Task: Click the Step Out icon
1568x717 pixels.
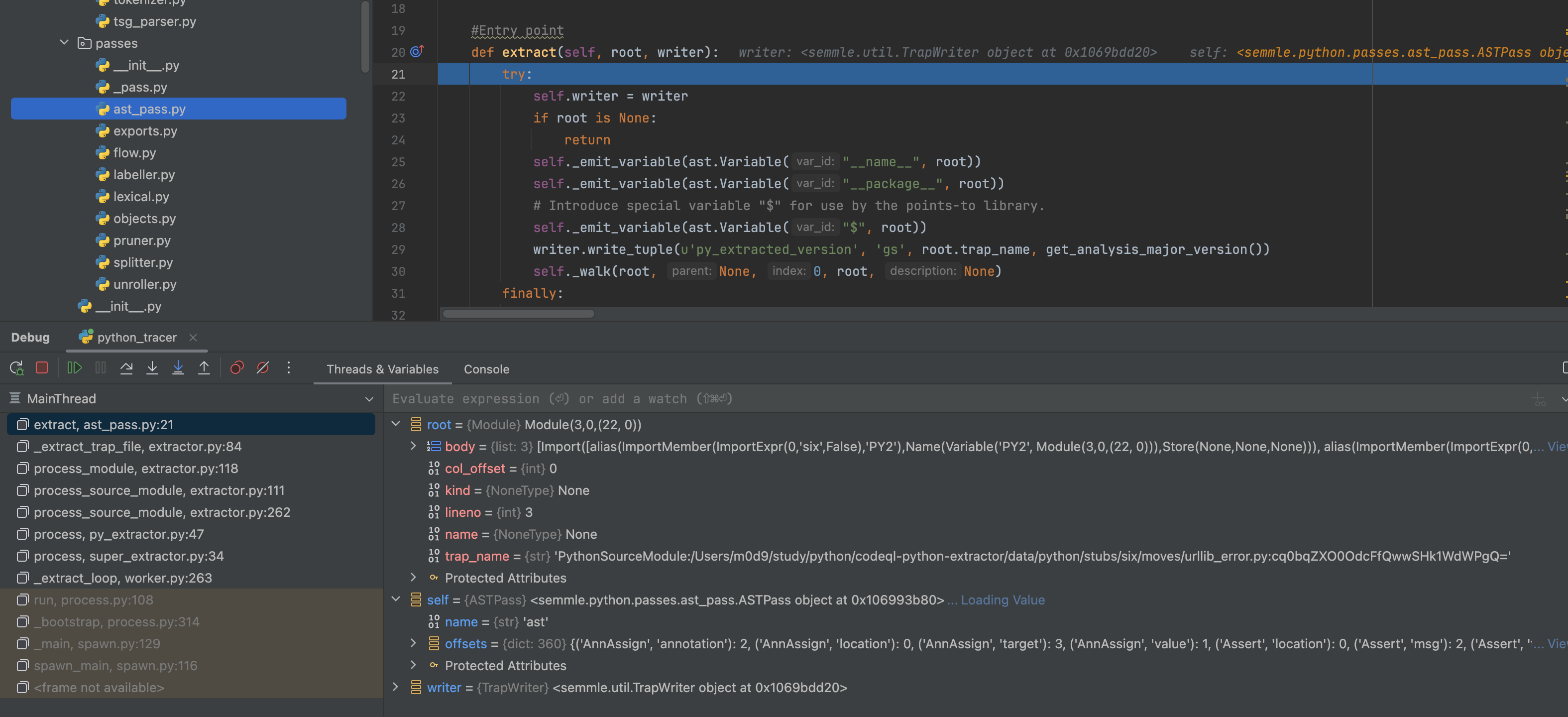Action: (204, 367)
